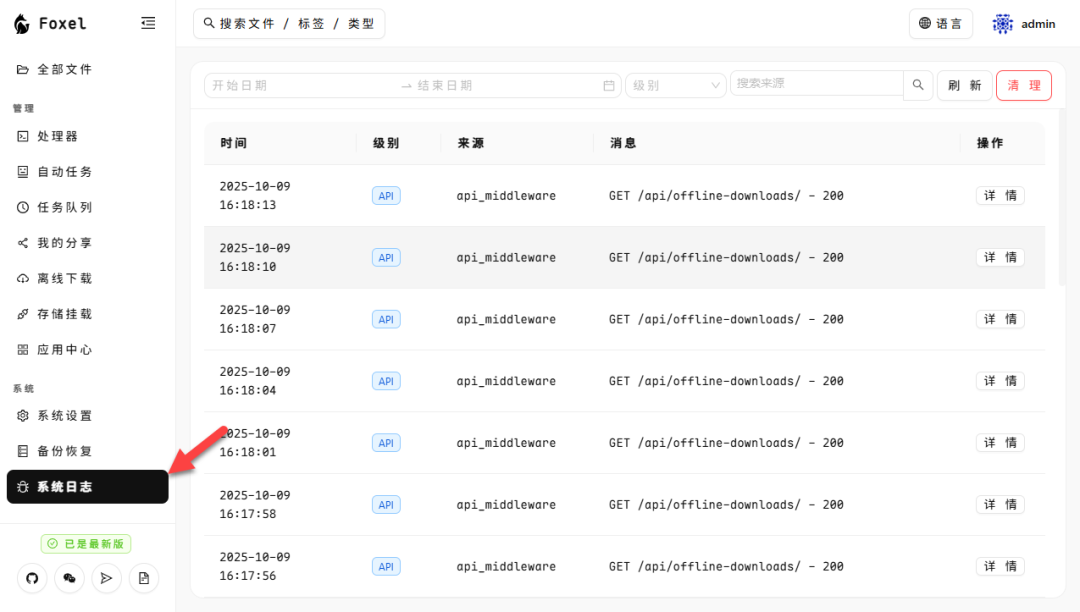Collapse the sidebar using the top-left icon

coord(148,23)
